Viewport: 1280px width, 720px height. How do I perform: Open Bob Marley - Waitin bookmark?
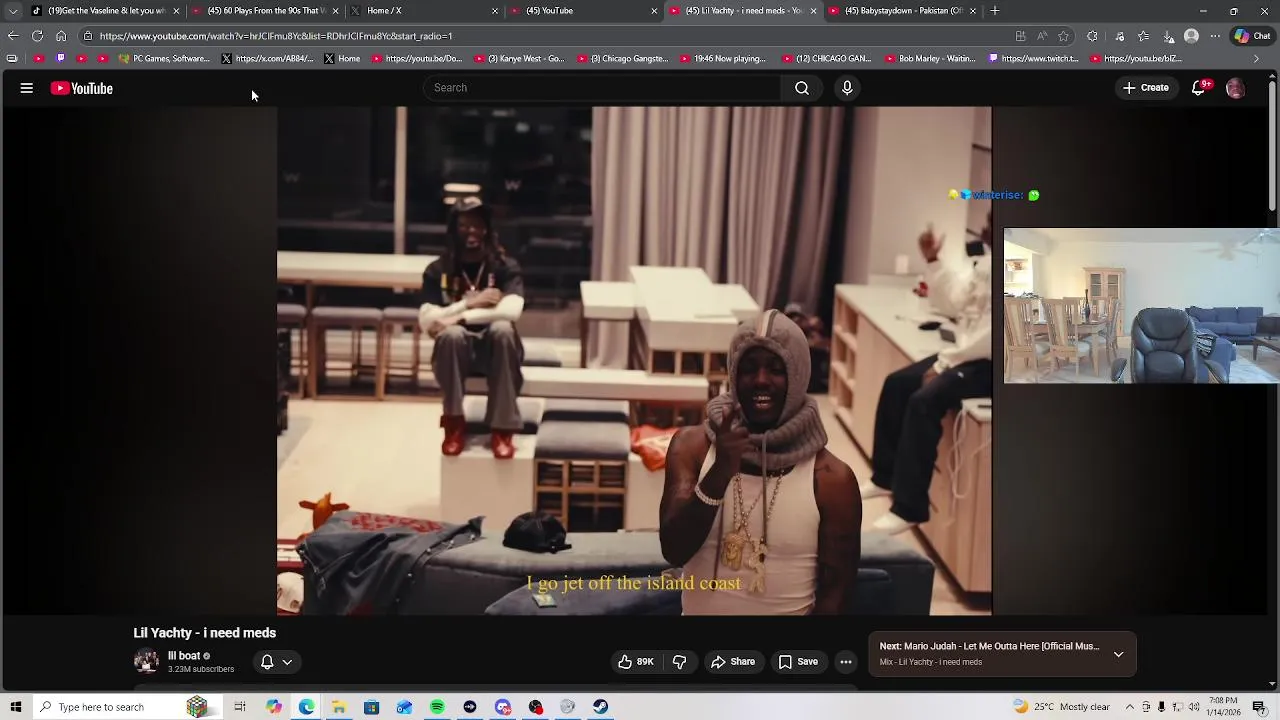(x=929, y=58)
